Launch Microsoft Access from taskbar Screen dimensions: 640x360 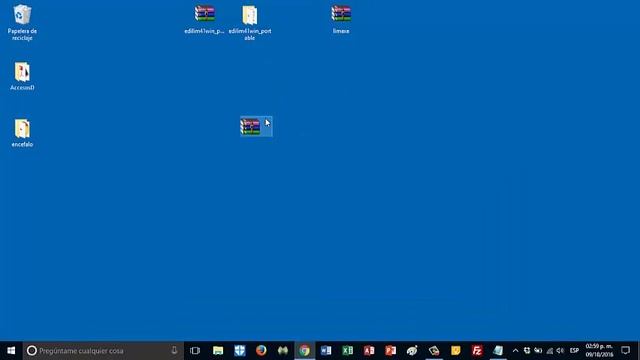tap(369, 351)
